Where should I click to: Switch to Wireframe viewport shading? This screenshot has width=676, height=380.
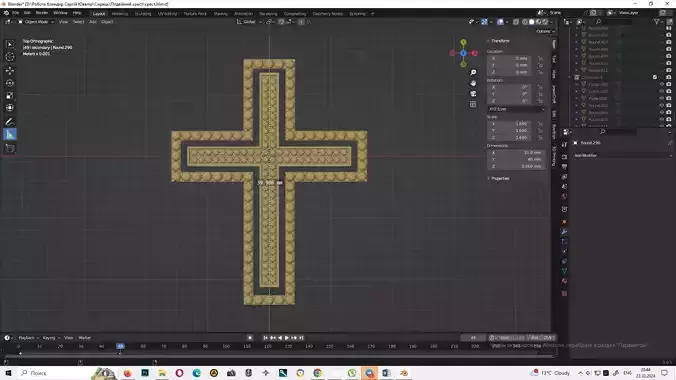(525, 22)
